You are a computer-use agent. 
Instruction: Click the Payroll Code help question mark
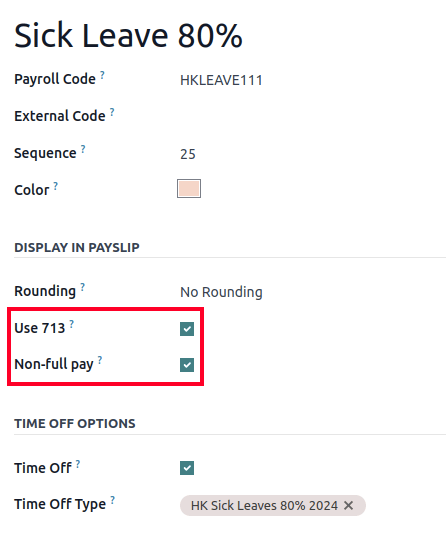coord(102,75)
